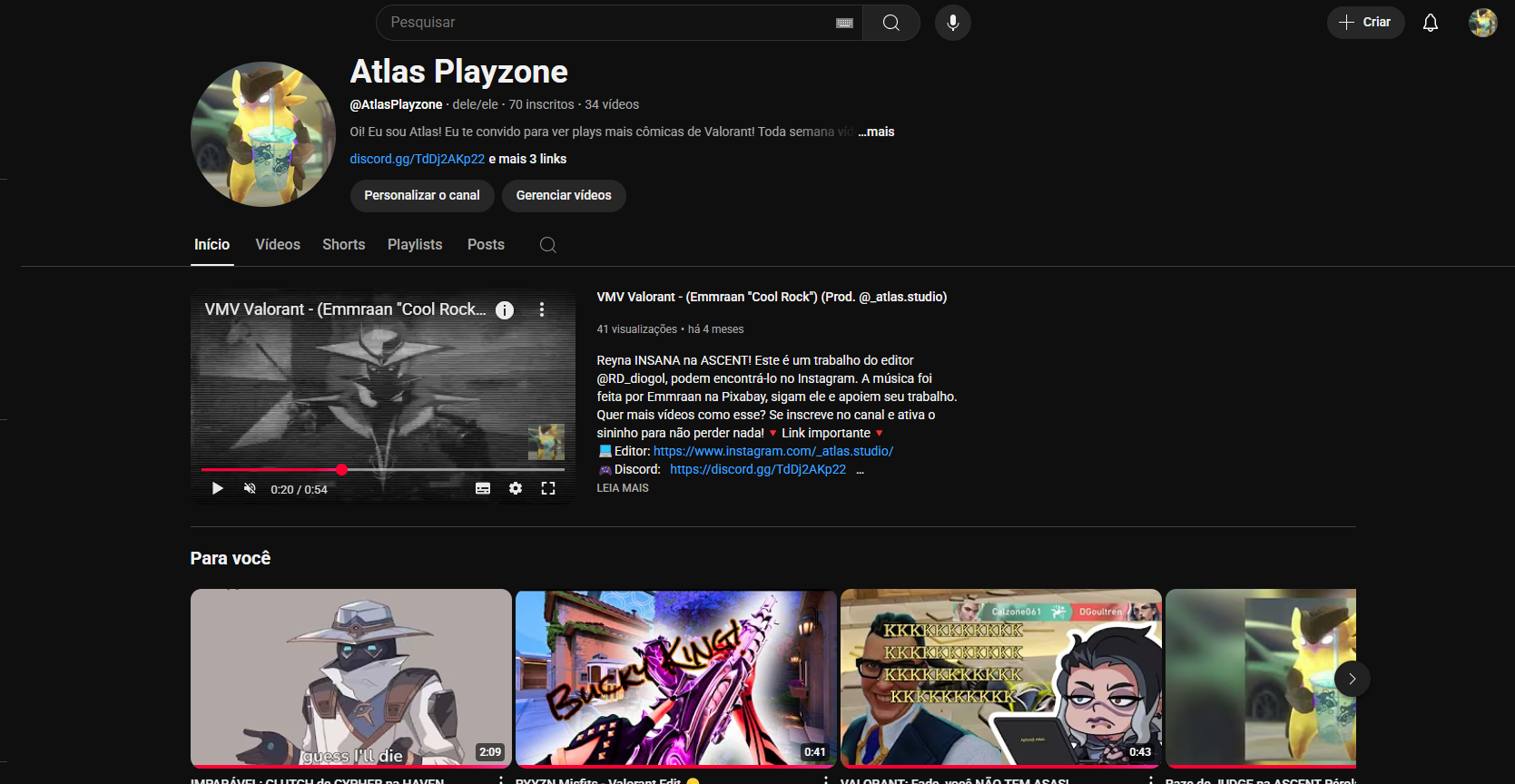The image size is (1515, 784).
Task: Open the player settings gear
Action: 516,488
